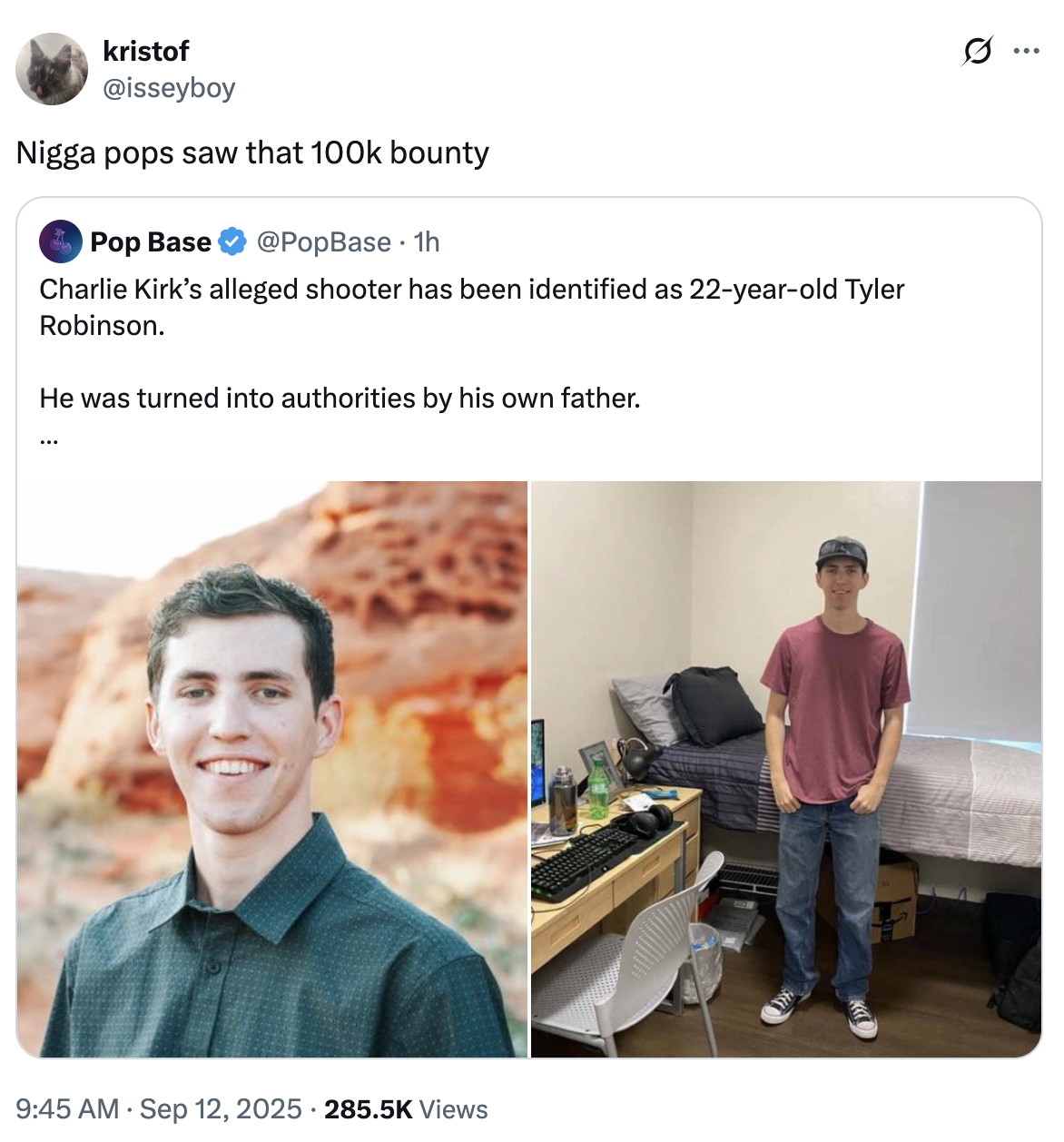Open the kristof display name link
Image resolution: width=1064 pixels, height=1142 pixels.
(x=145, y=52)
